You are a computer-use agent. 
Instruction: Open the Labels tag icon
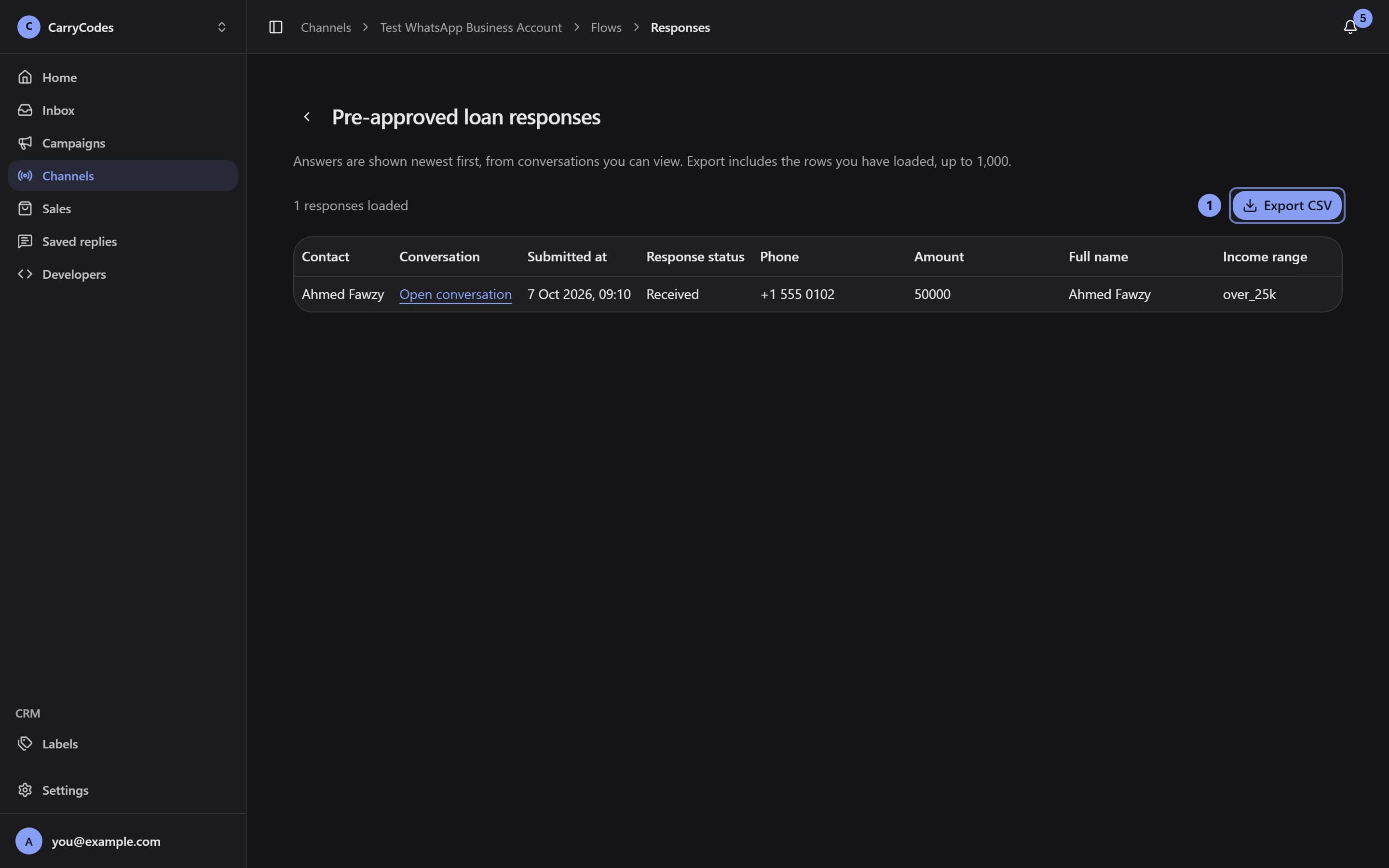pos(25,744)
